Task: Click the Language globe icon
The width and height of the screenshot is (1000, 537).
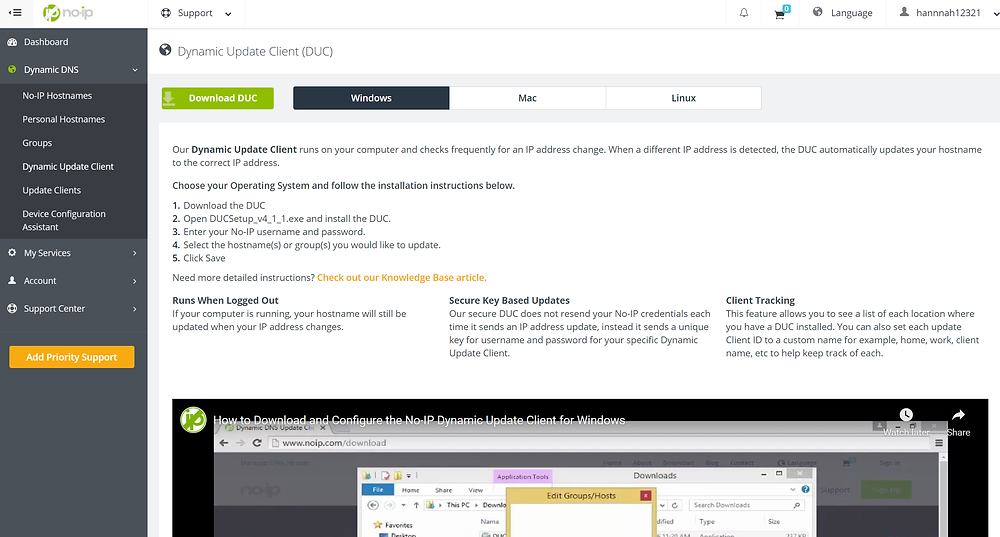Action: click(x=818, y=12)
